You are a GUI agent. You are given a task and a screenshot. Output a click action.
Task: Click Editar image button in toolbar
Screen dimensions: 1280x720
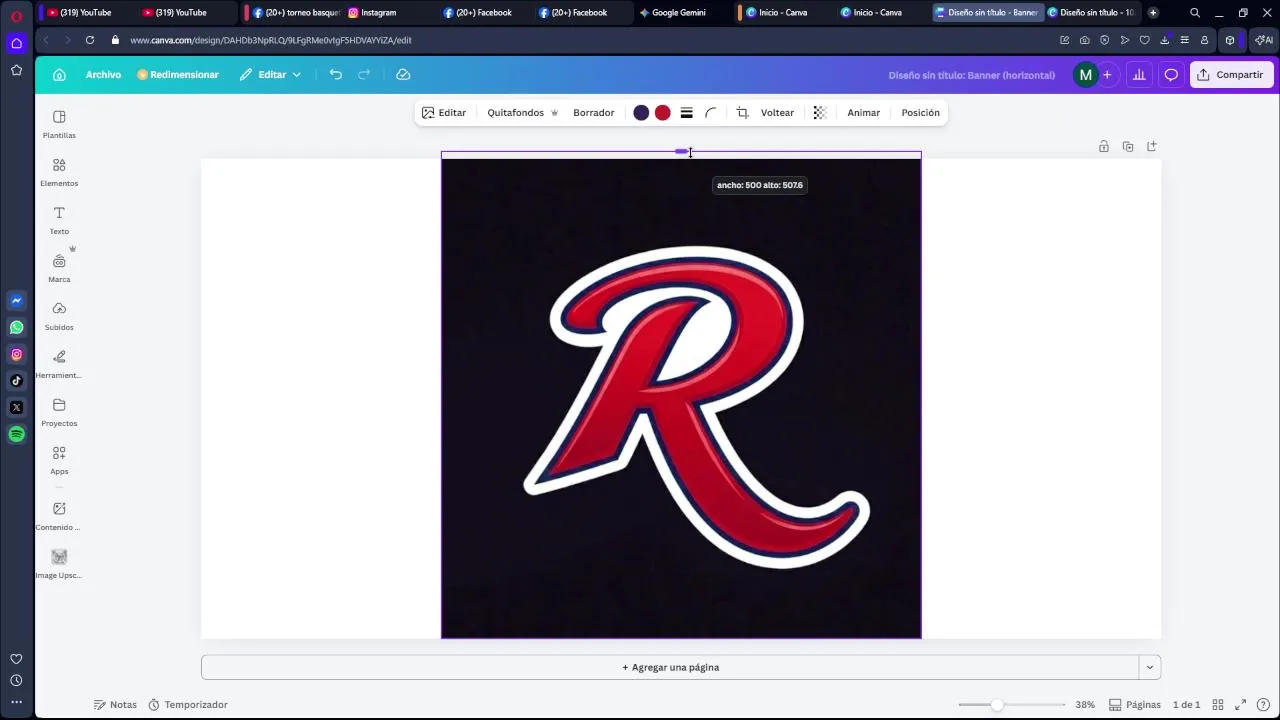(x=444, y=113)
